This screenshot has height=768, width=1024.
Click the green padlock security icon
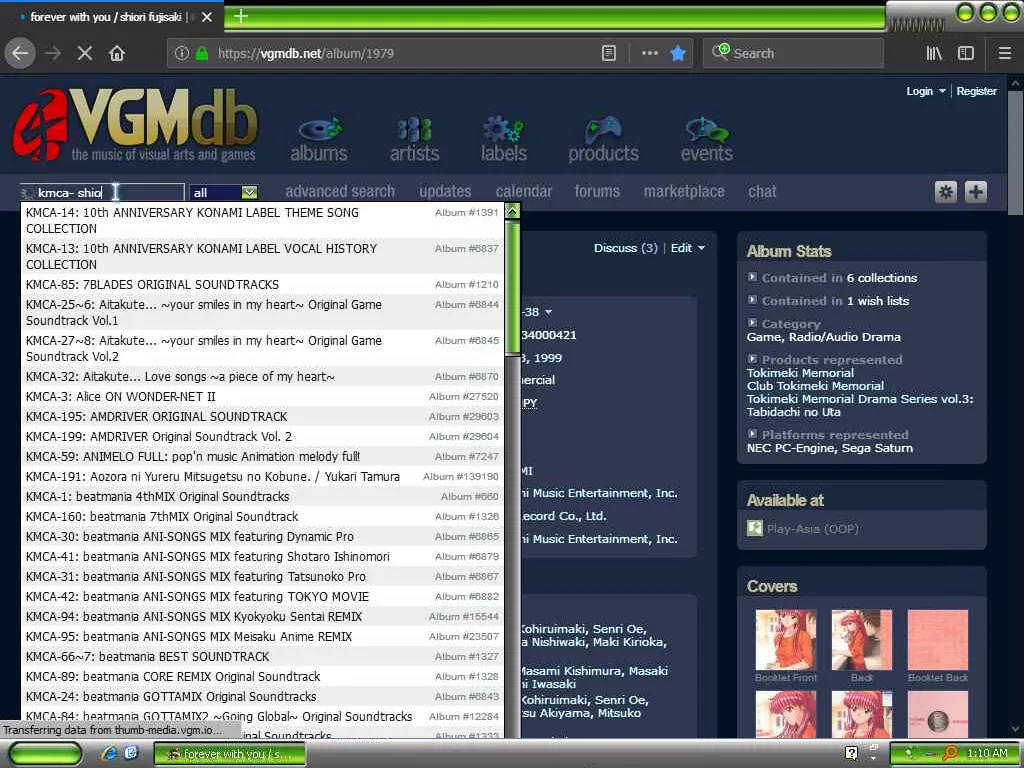tap(202, 53)
